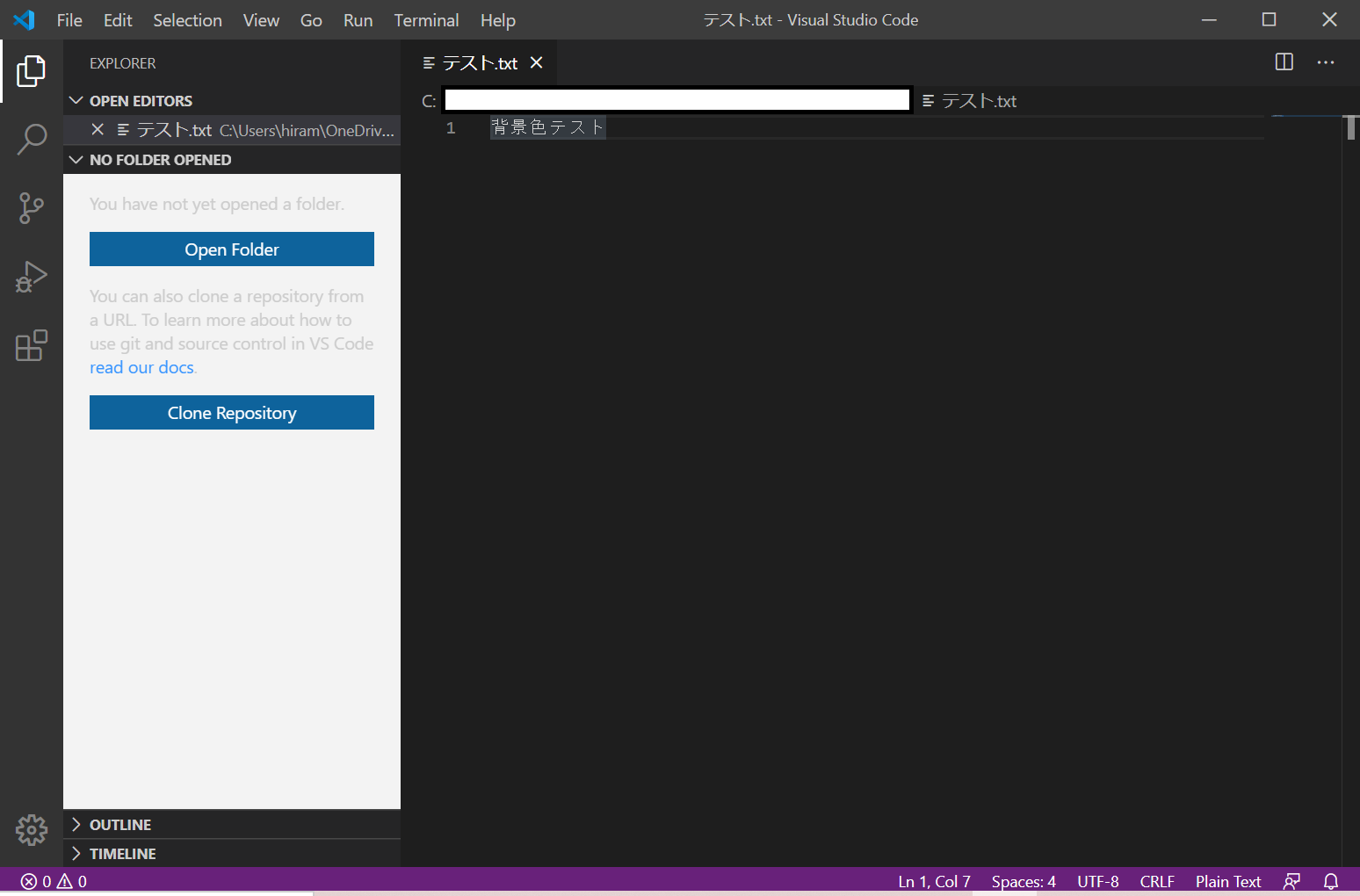Open the File menu
The width and height of the screenshot is (1360, 896).
click(x=69, y=20)
